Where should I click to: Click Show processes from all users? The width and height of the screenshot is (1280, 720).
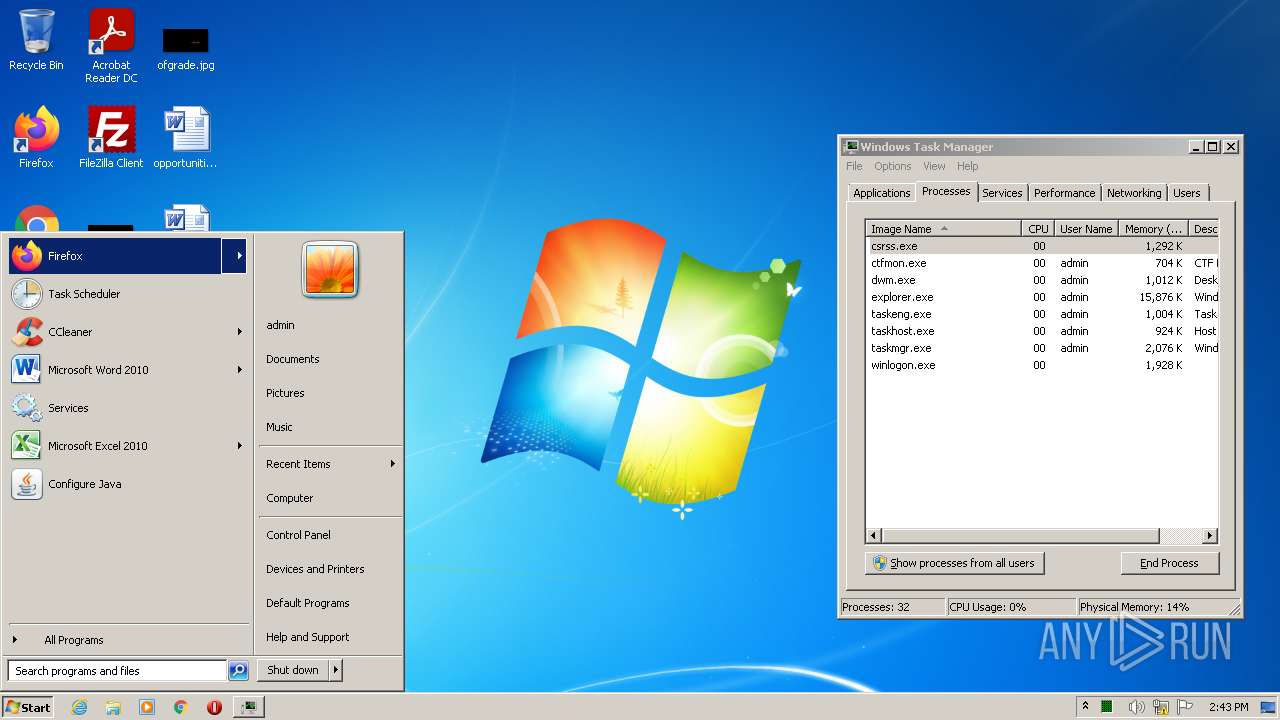[954, 563]
